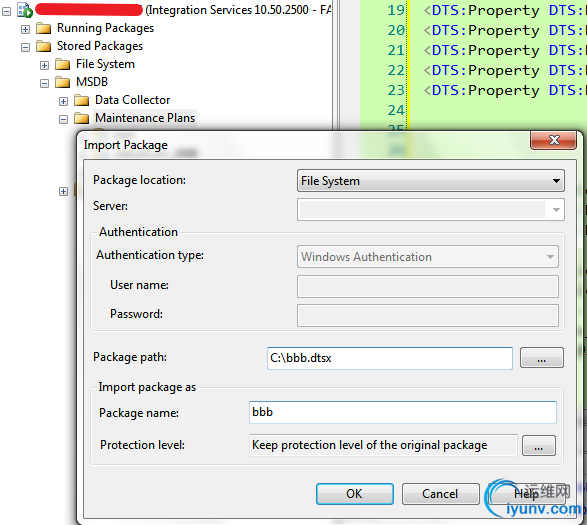Open the Authentication type dropdown
The image size is (587, 525).
[428, 257]
